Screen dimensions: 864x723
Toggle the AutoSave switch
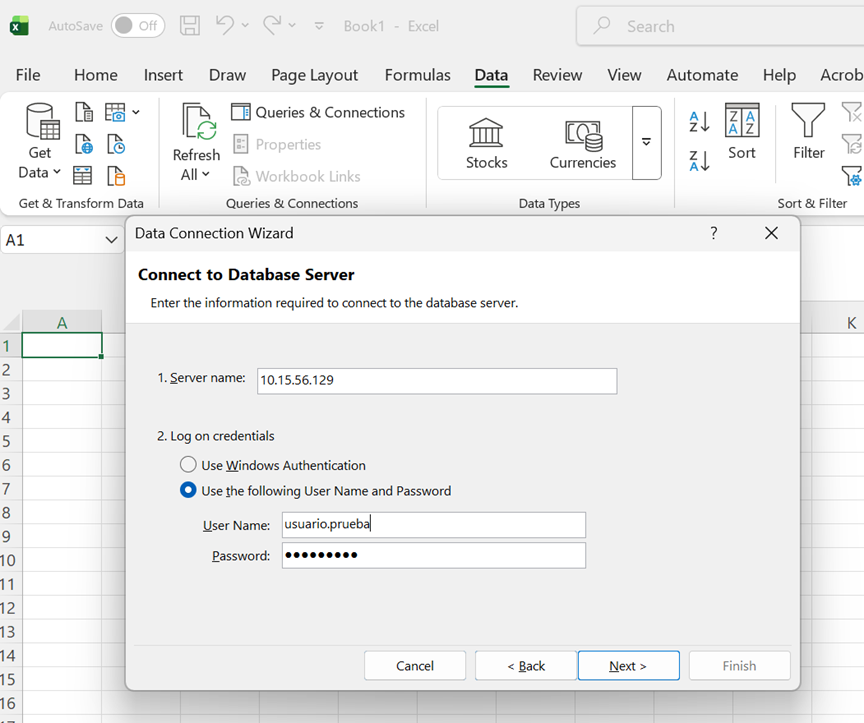point(138,26)
